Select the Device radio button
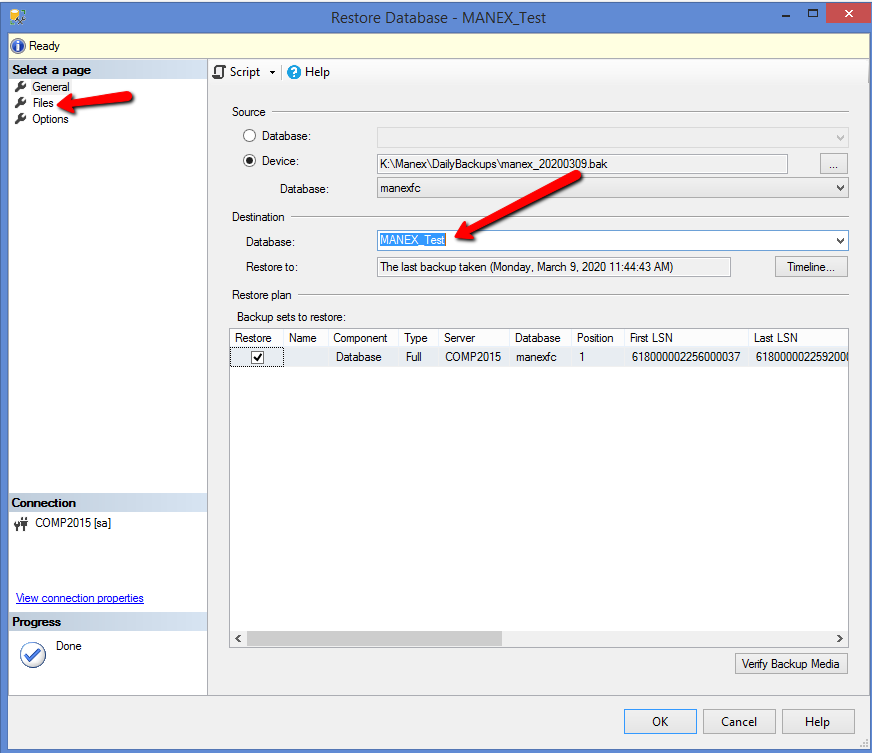This screenshot has height=753, width=872. [249, 161]
